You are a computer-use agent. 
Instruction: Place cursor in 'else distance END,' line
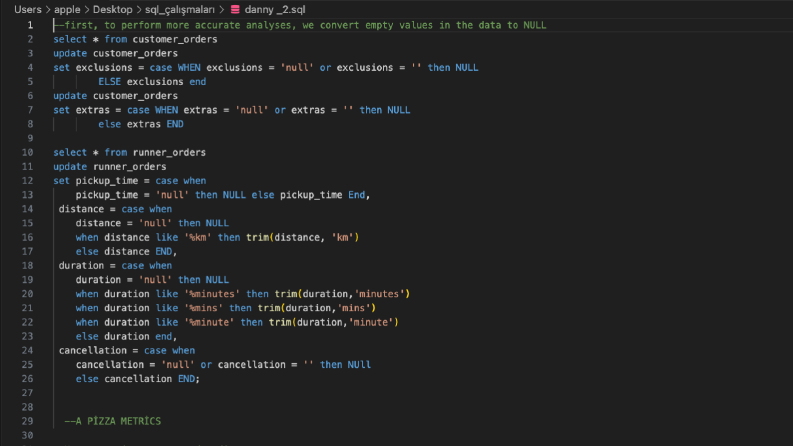coord(126,251)
